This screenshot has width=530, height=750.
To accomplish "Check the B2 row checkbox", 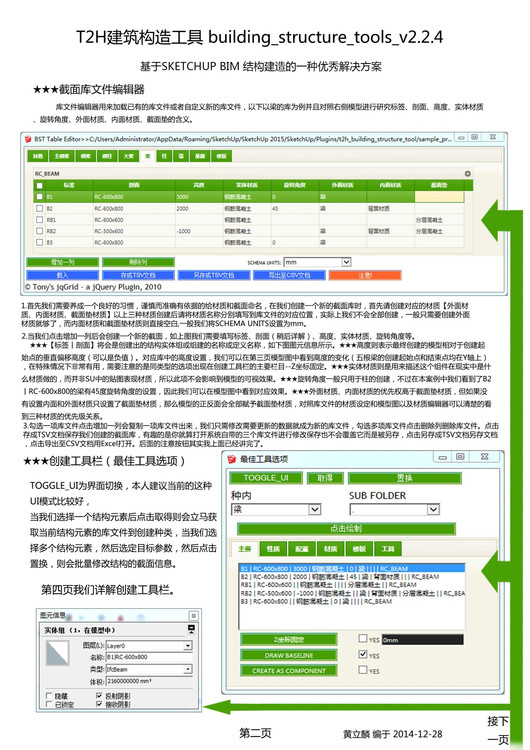I will (40, 209).
